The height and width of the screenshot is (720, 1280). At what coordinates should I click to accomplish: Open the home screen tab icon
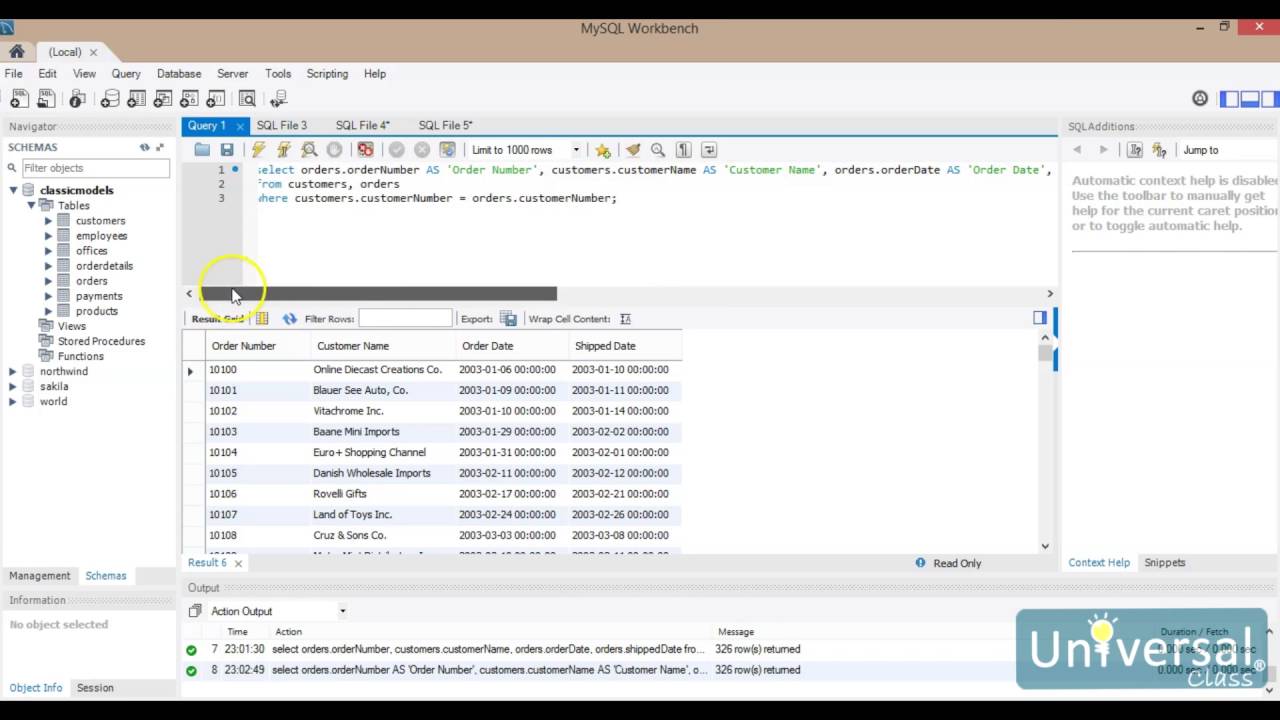pyautogui.click(x=16, y=52)
